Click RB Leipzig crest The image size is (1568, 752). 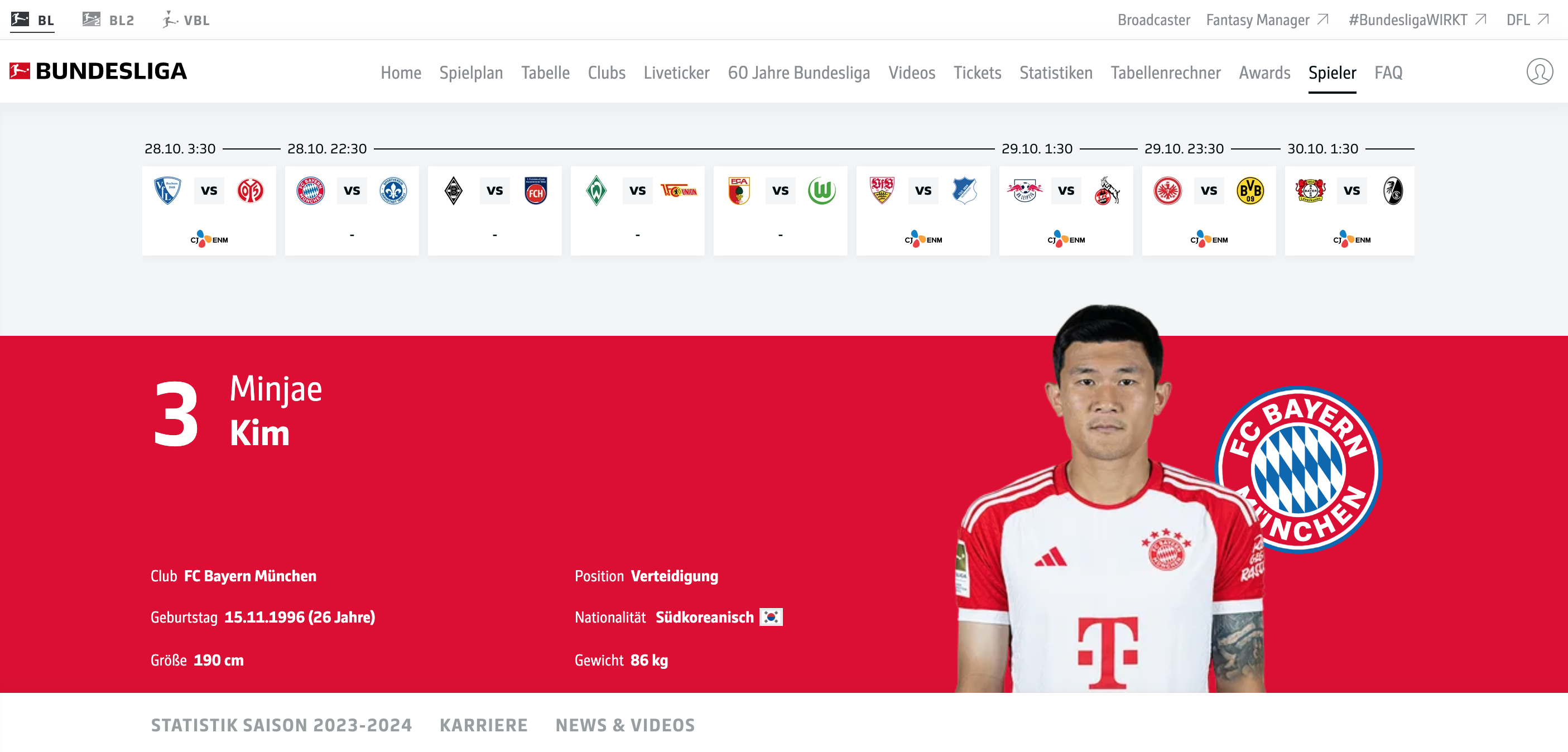[1025, 190]
